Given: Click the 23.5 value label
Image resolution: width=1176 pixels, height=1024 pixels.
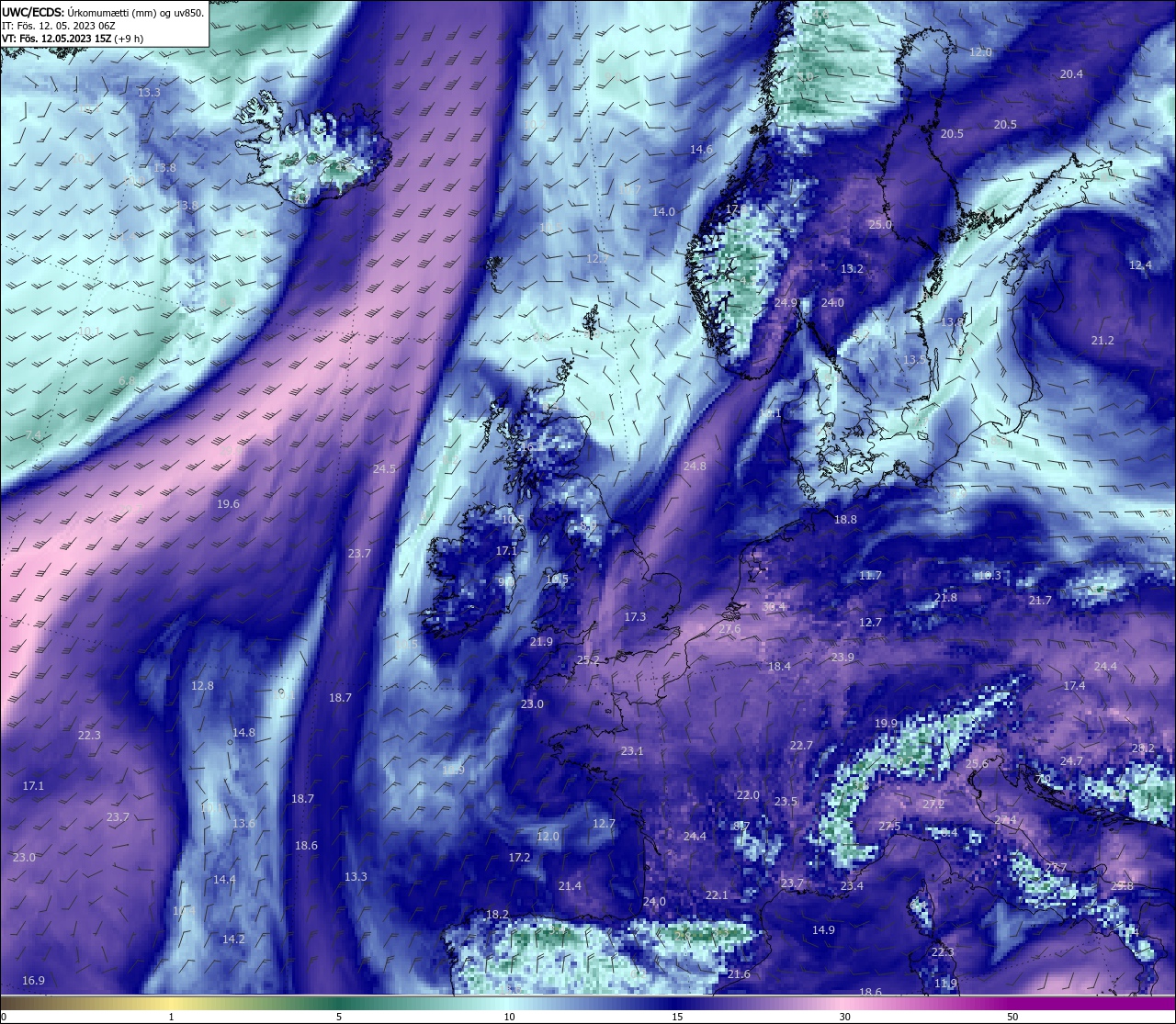Looking at the screenshot, I should [786, 802].
